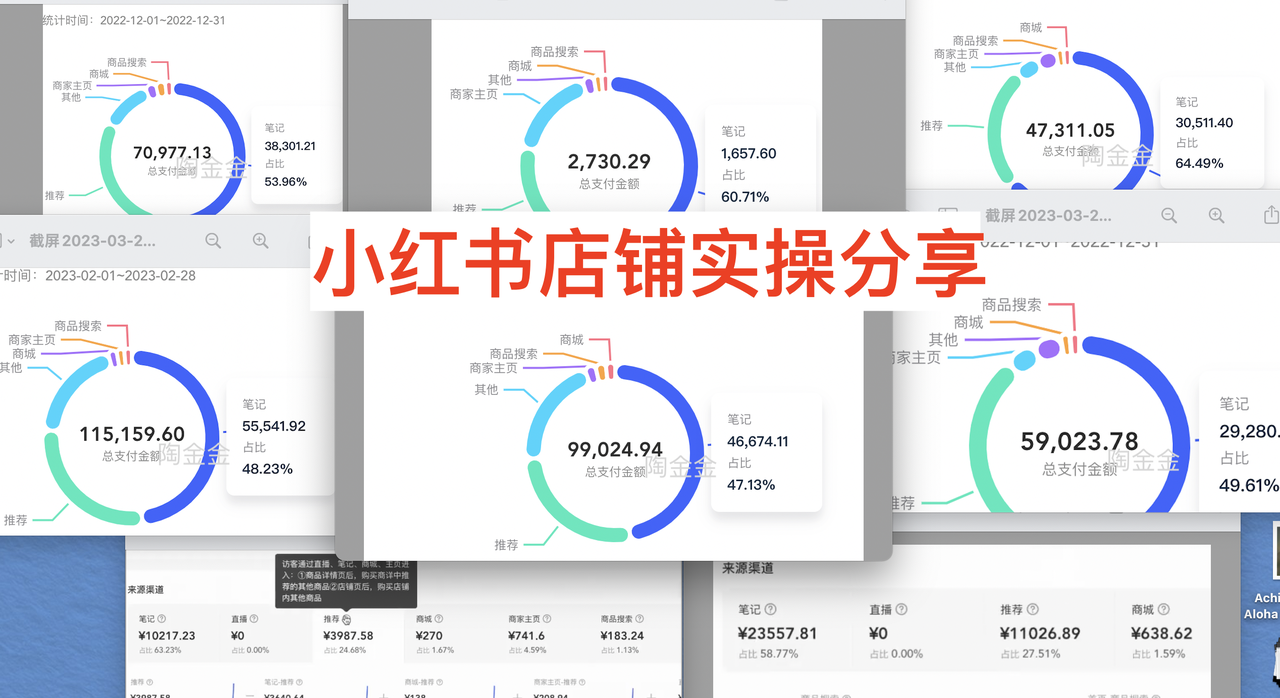Click the 2,730.29 total payment value
1280x698 pixels.
(x=609, y=161)
